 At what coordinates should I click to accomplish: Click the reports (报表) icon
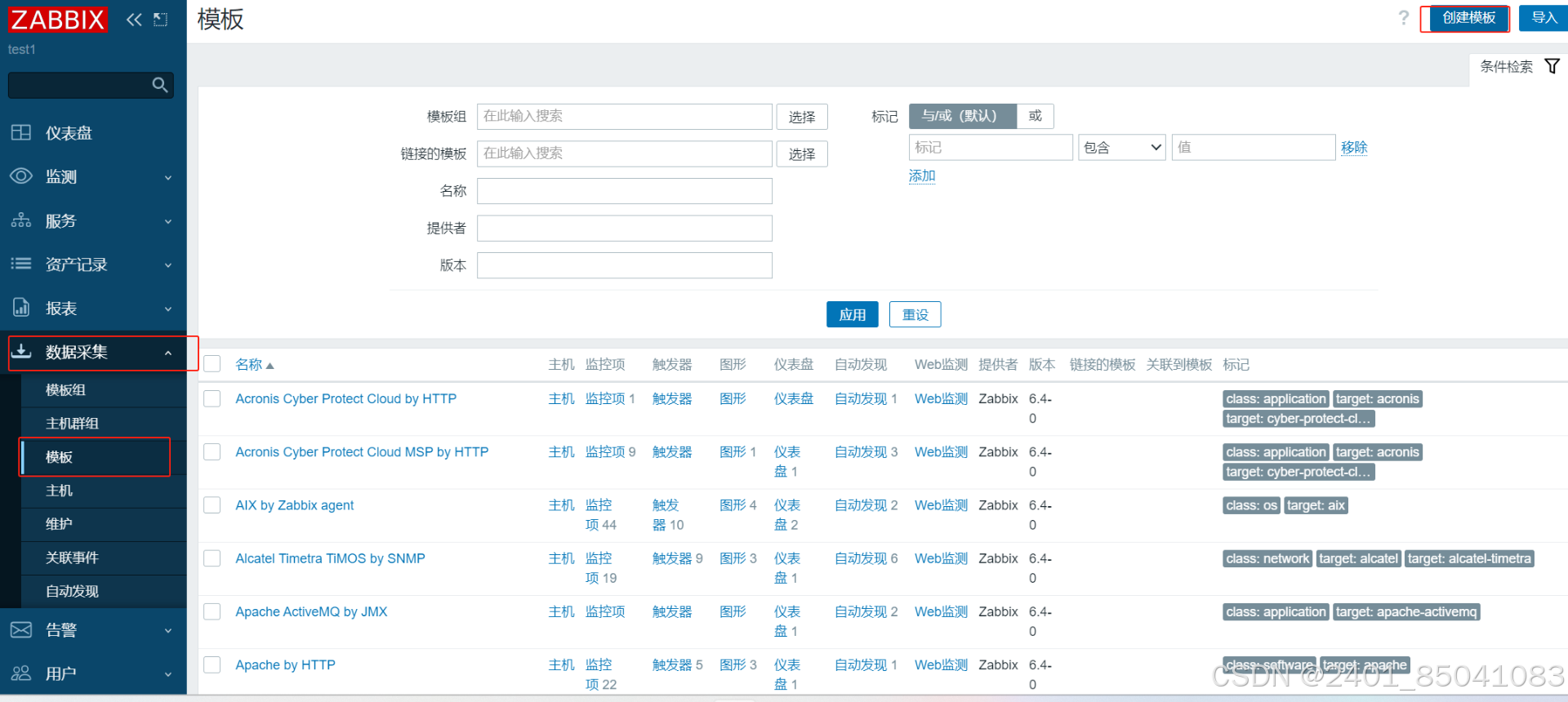point(21,308)
